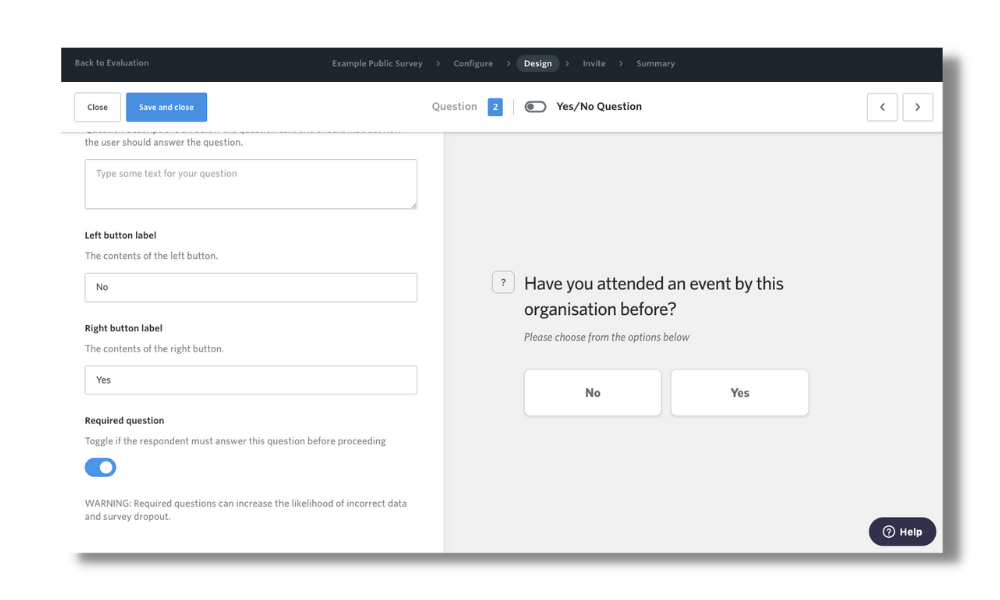
Task: Click the question number 2 badge
Action: (x=495, y=107)
